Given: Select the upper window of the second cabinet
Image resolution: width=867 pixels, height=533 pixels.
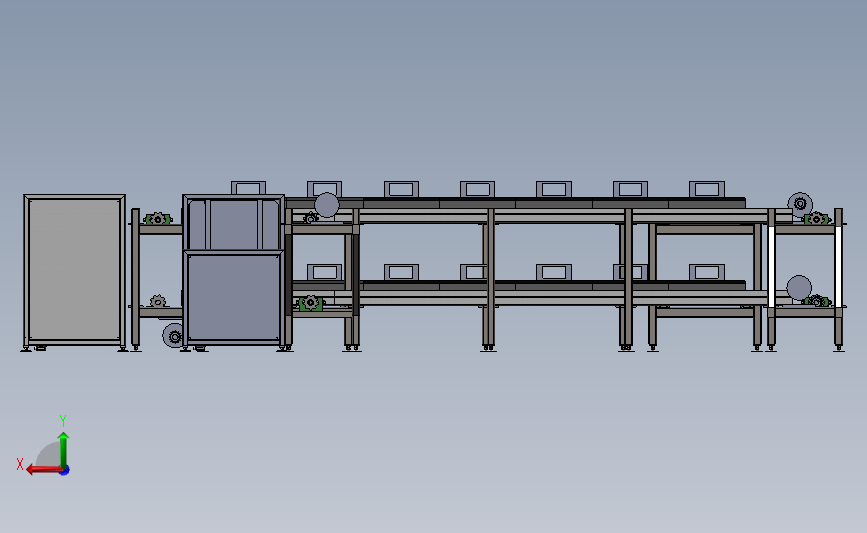Looking at the screenshot, I should [x=233, y=224].
